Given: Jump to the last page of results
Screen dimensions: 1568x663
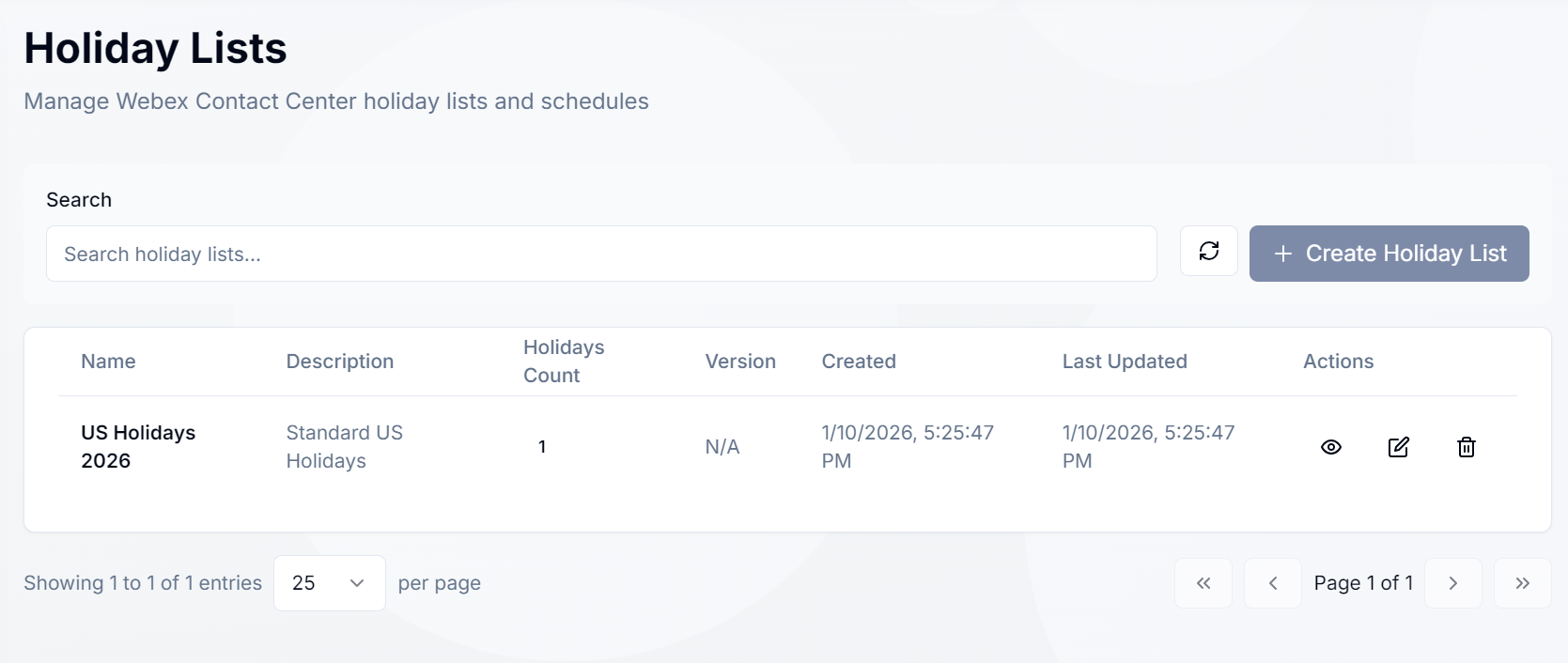Looking at the screenshot, I should pos(1522,583).
